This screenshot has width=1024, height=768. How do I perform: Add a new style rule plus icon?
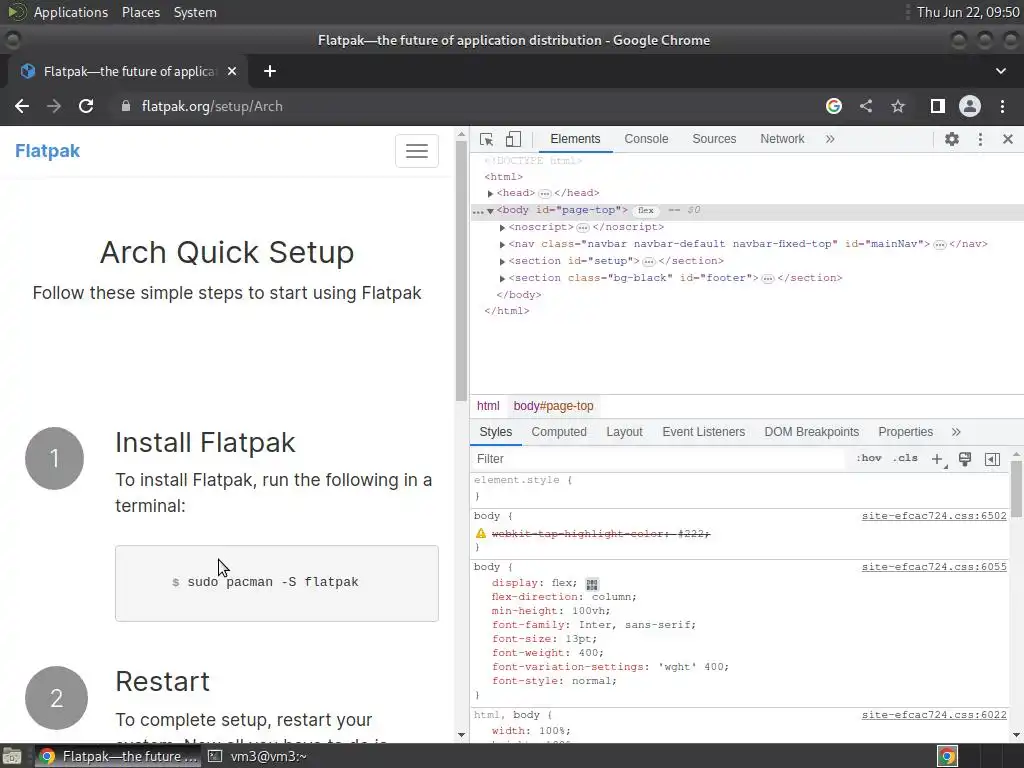(938, 459)
